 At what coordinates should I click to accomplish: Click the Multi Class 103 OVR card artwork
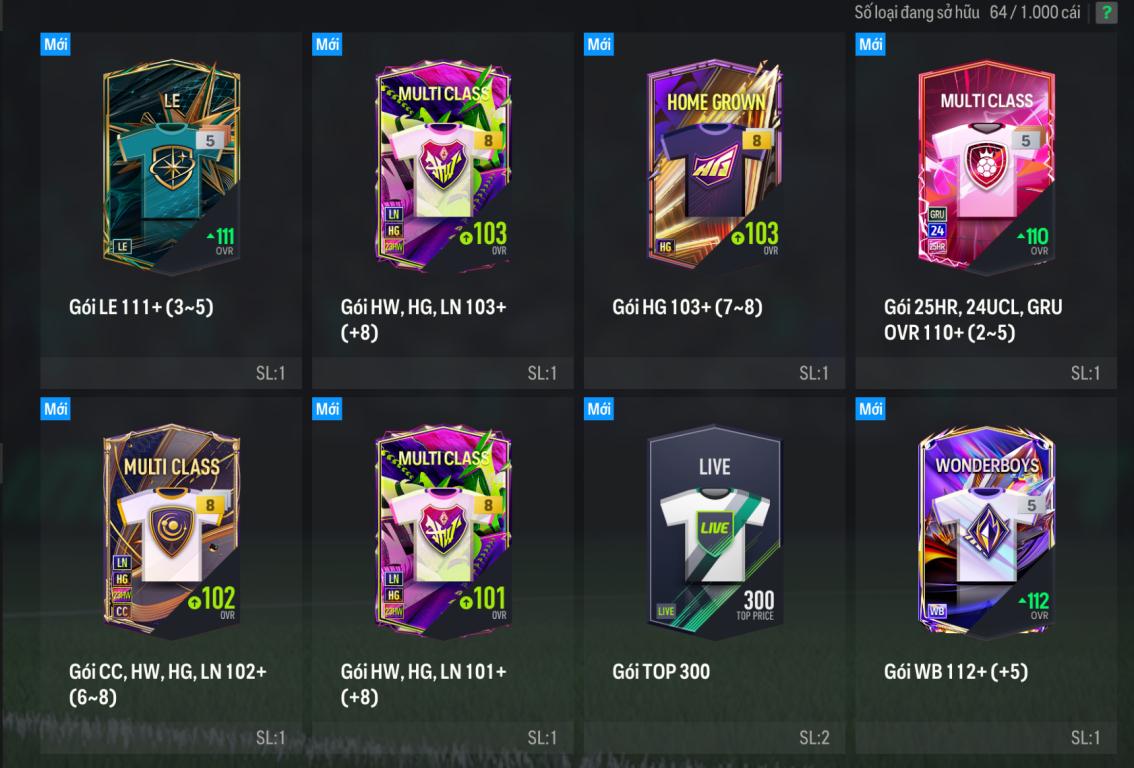pyautogui.click(x=443, y=166)
